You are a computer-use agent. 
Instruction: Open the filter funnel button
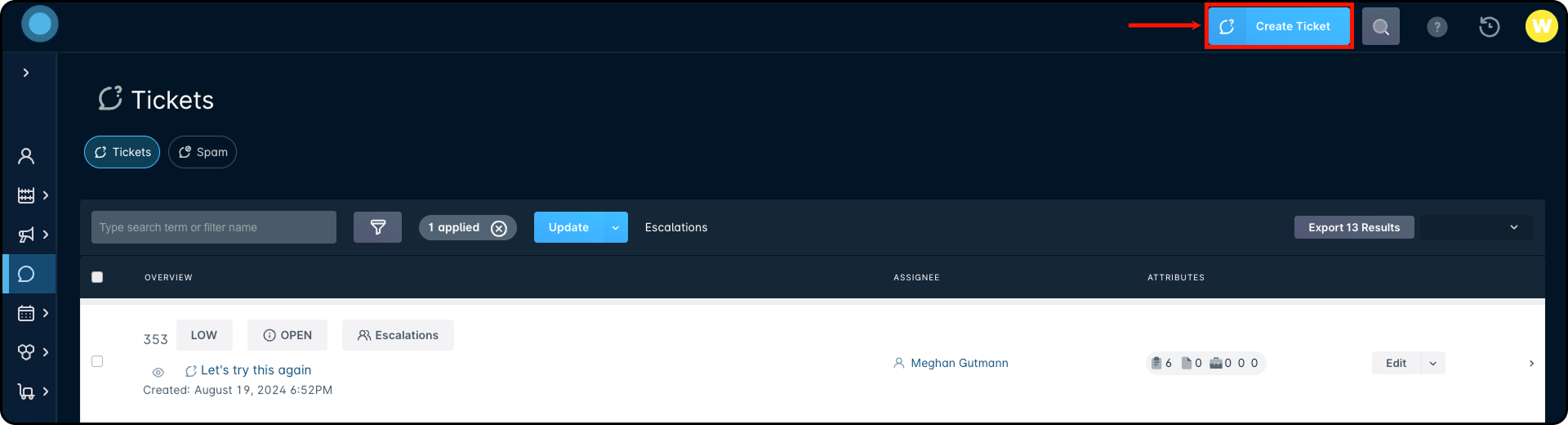click(x=377, y=227)
